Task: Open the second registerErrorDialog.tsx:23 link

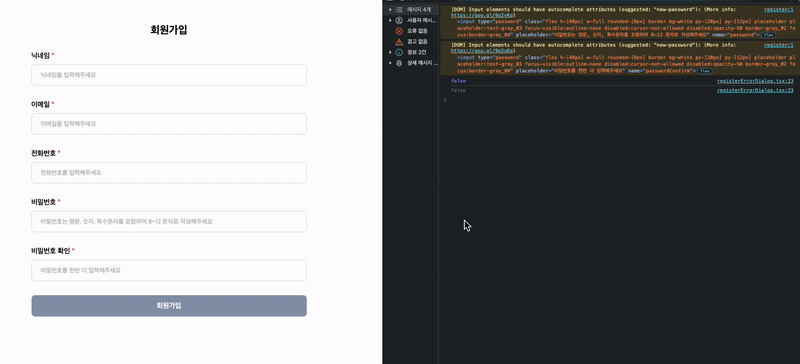Action: point(755,90)
